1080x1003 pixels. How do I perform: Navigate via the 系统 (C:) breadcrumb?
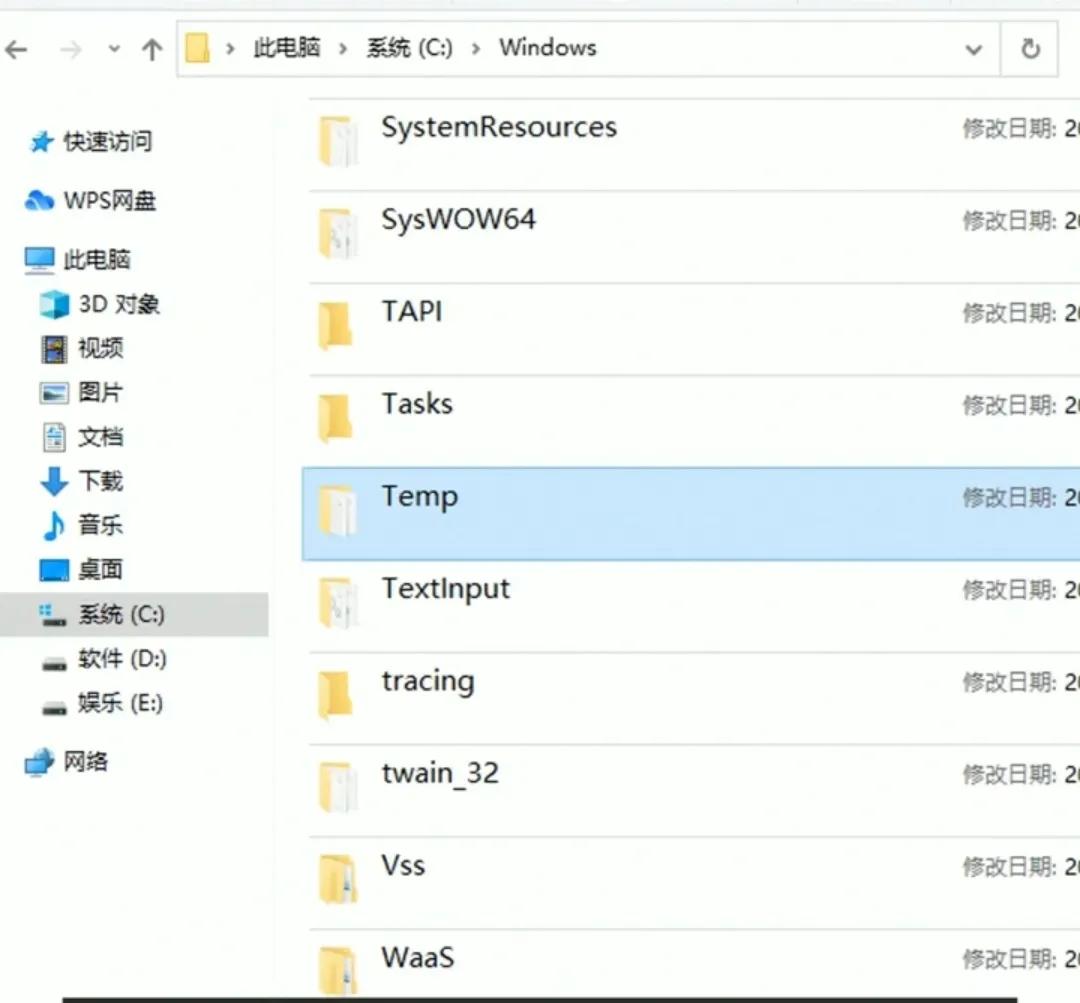point(408,47)
